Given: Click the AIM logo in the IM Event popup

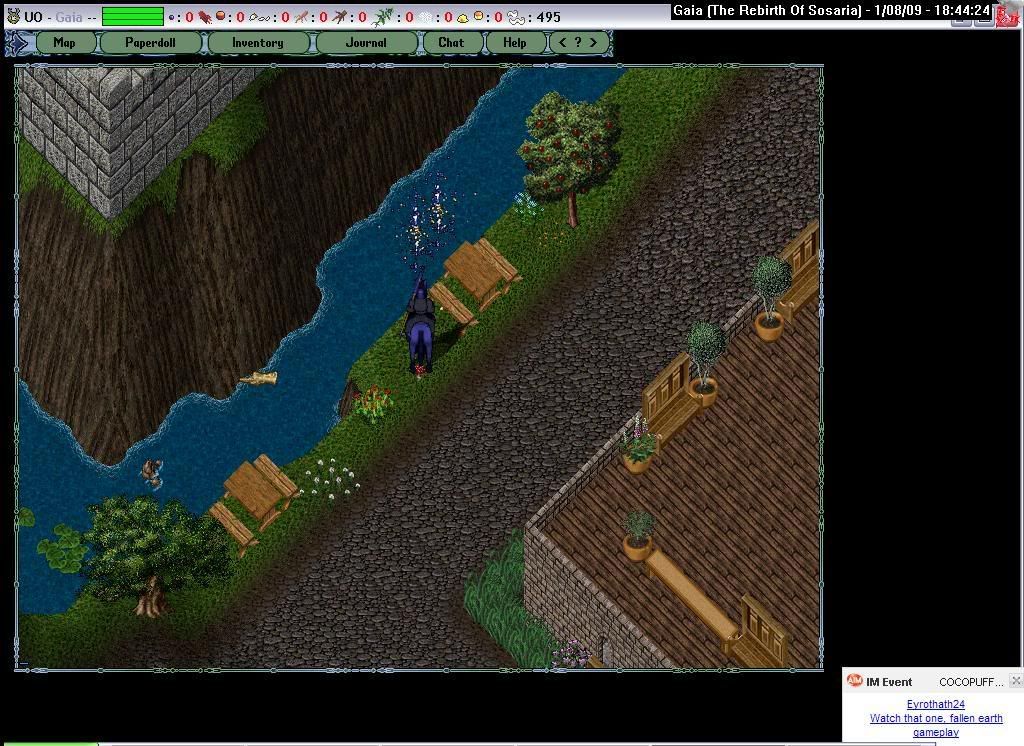Looking at the screenshot, I should point(854,681).
